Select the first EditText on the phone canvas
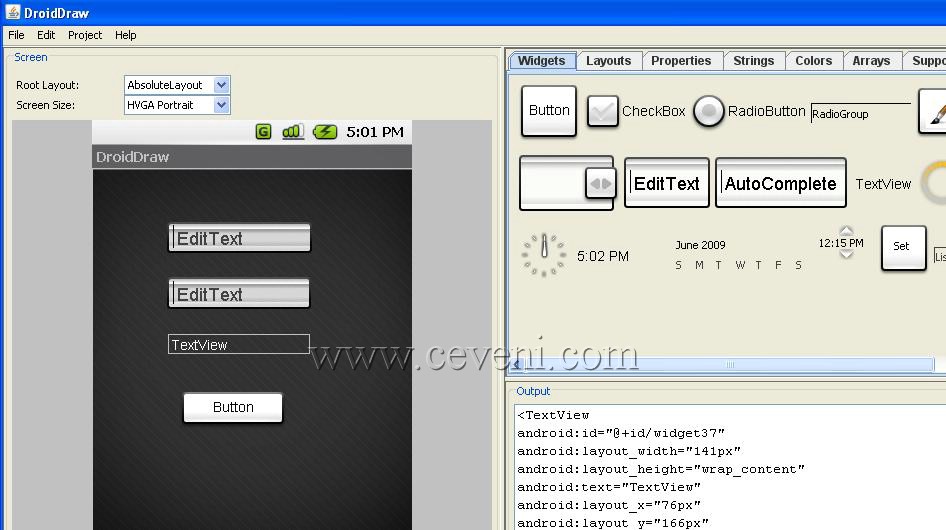This screenshot has width=946, height=530. [240, 238]
